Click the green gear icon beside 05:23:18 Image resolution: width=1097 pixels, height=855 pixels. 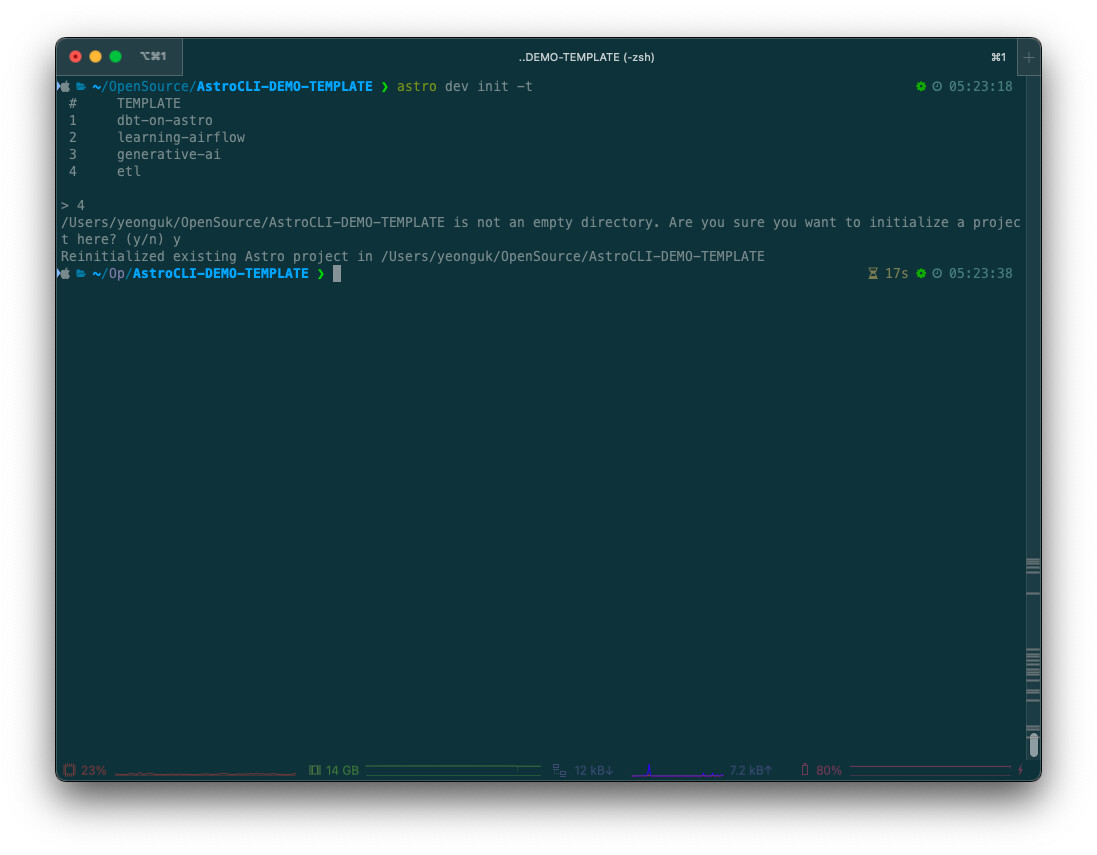[x=921, y=86]
